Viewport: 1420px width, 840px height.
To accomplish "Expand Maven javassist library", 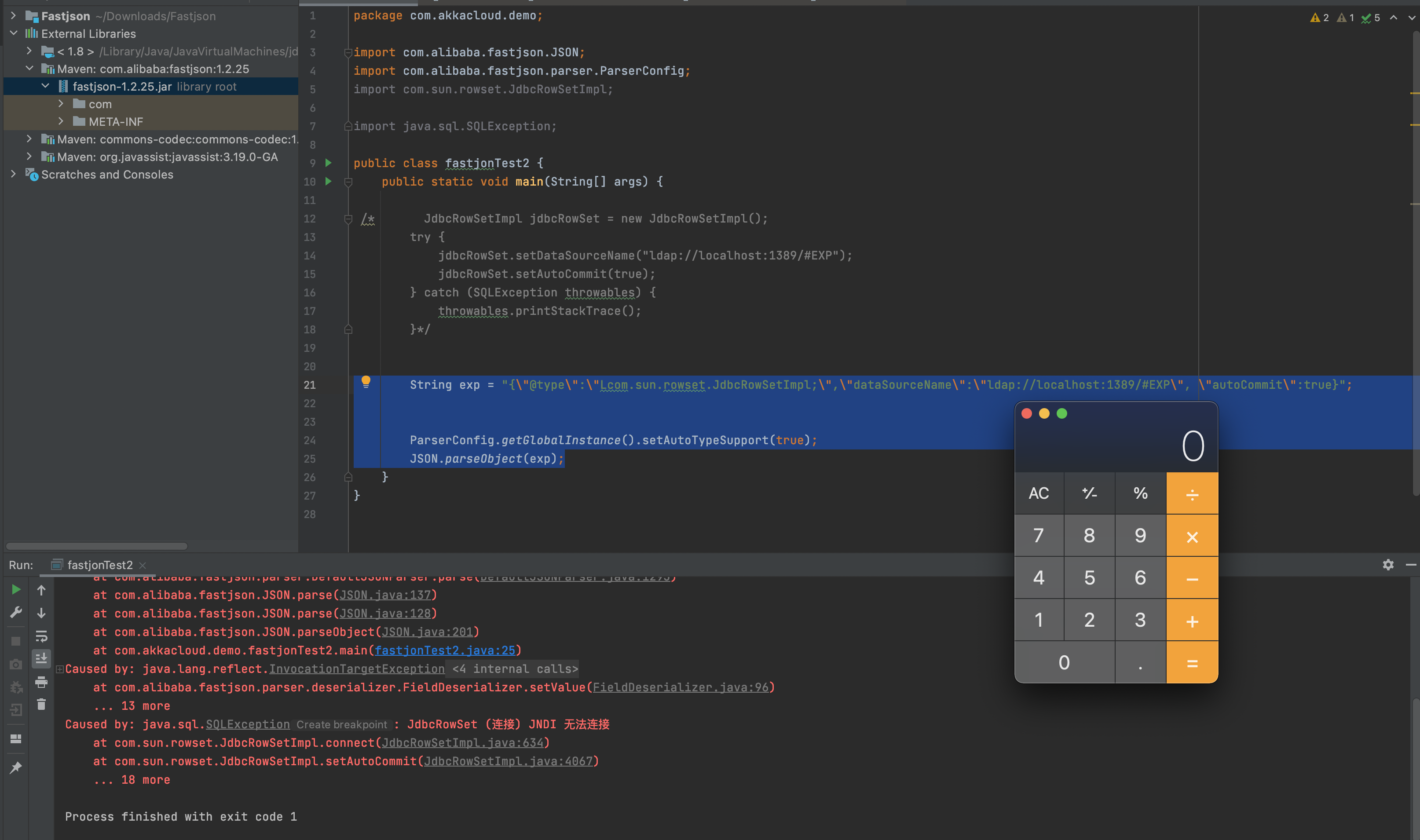I will [29, 156].
